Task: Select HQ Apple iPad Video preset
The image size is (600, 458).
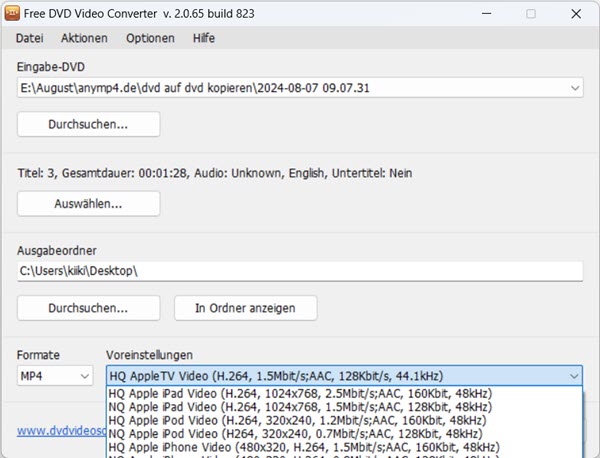Action: (x=344, y=393)
